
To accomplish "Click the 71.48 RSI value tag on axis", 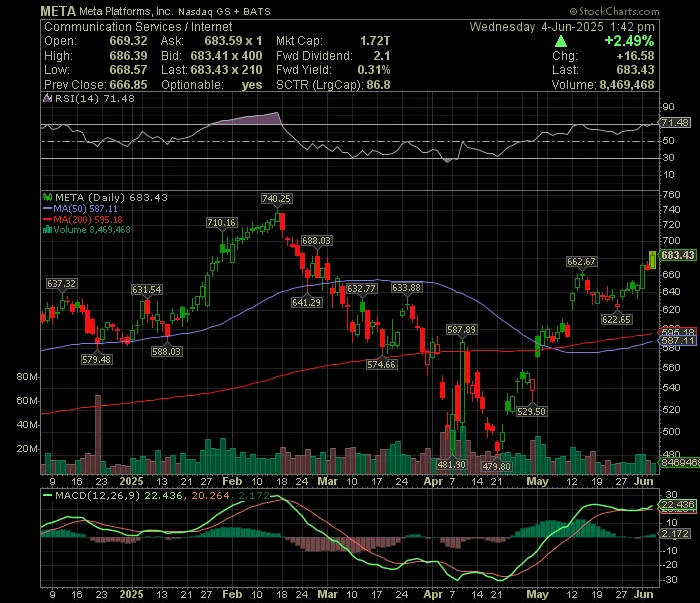I will point(675,122).
